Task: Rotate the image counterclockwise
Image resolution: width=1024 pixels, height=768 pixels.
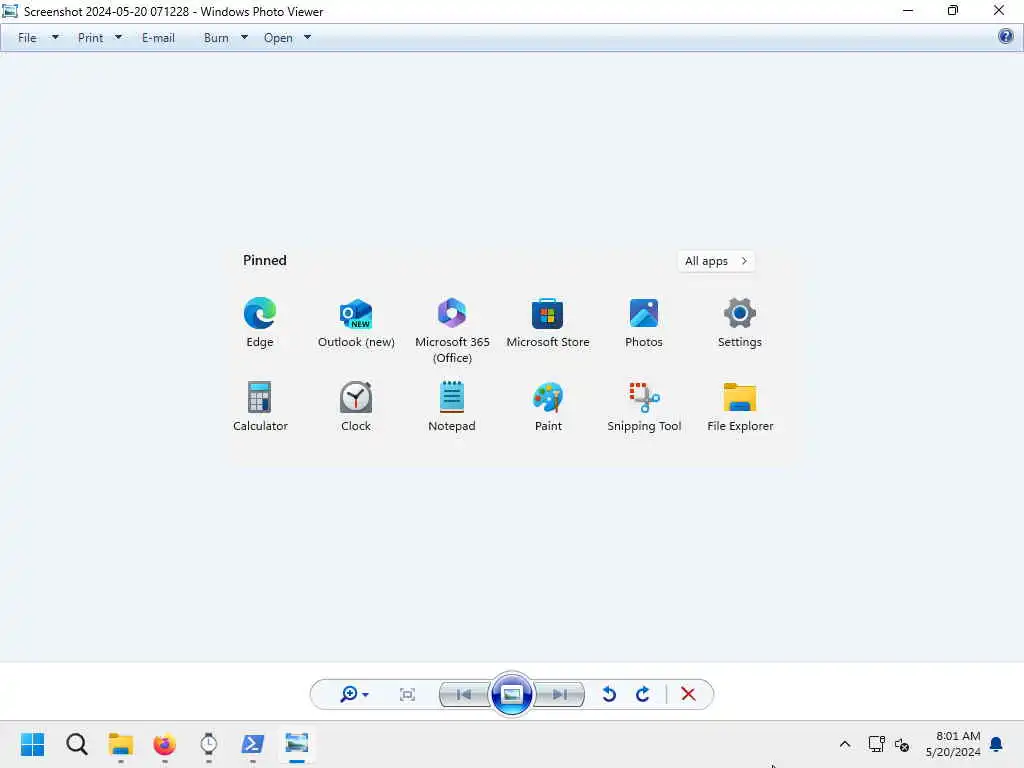Action: [x=609, y=694]
